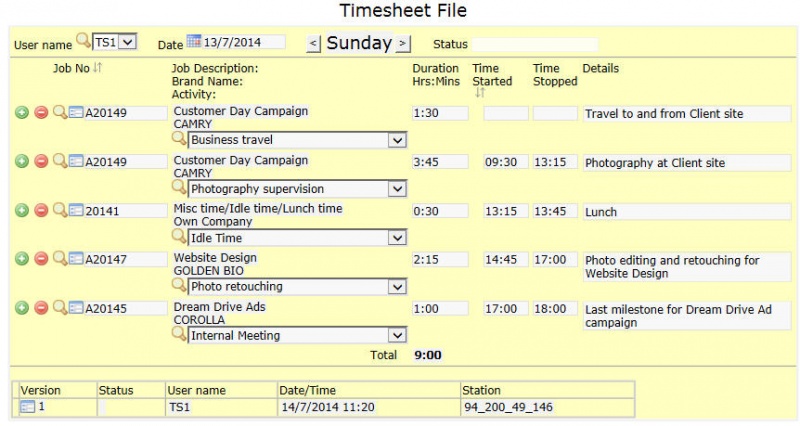Click activity magnifier beside Photography supervision
Screen dimensions: 800x426
179,187
